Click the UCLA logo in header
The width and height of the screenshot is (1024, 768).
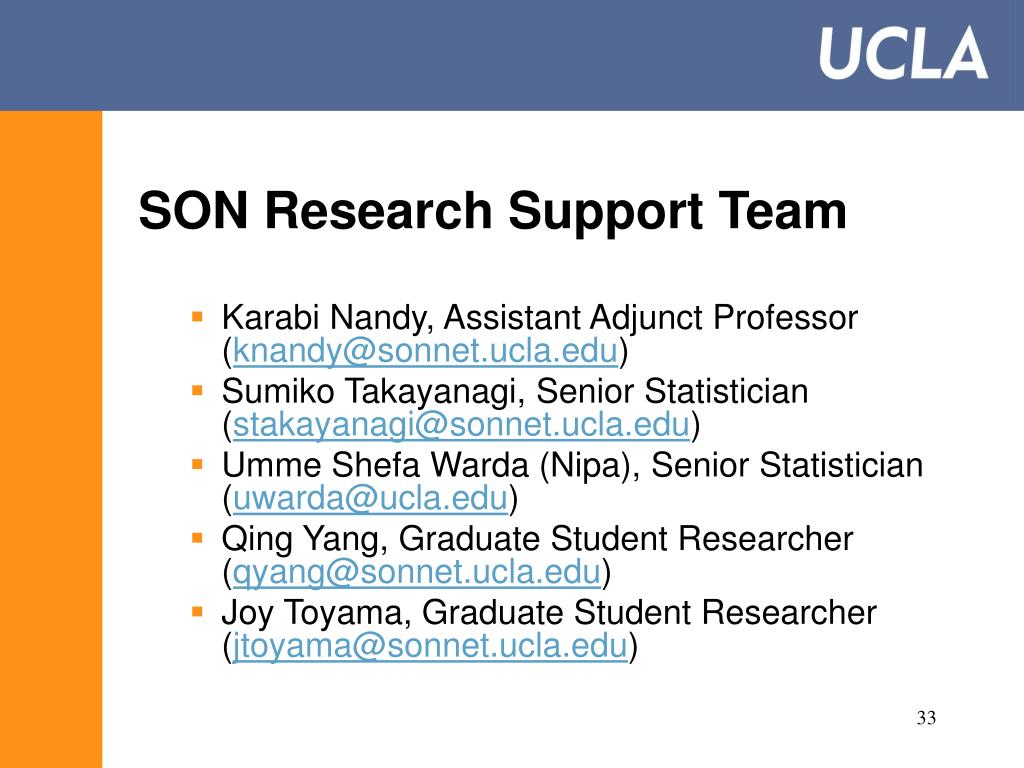tap(903, 54)
